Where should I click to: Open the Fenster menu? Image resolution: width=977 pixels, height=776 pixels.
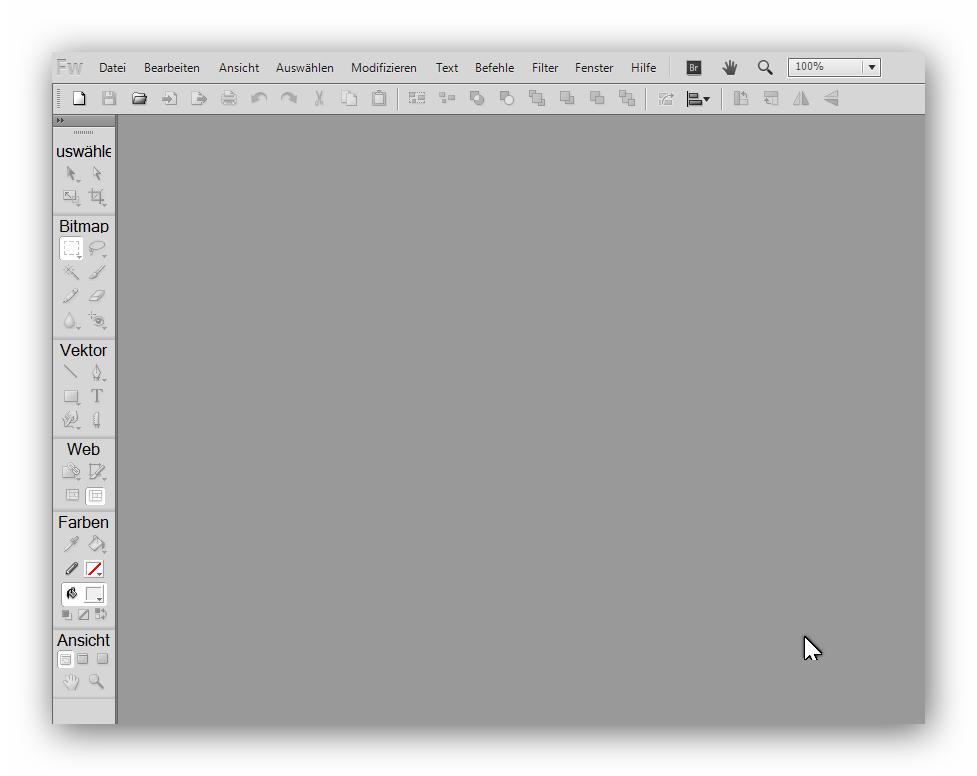coord(594,67)
